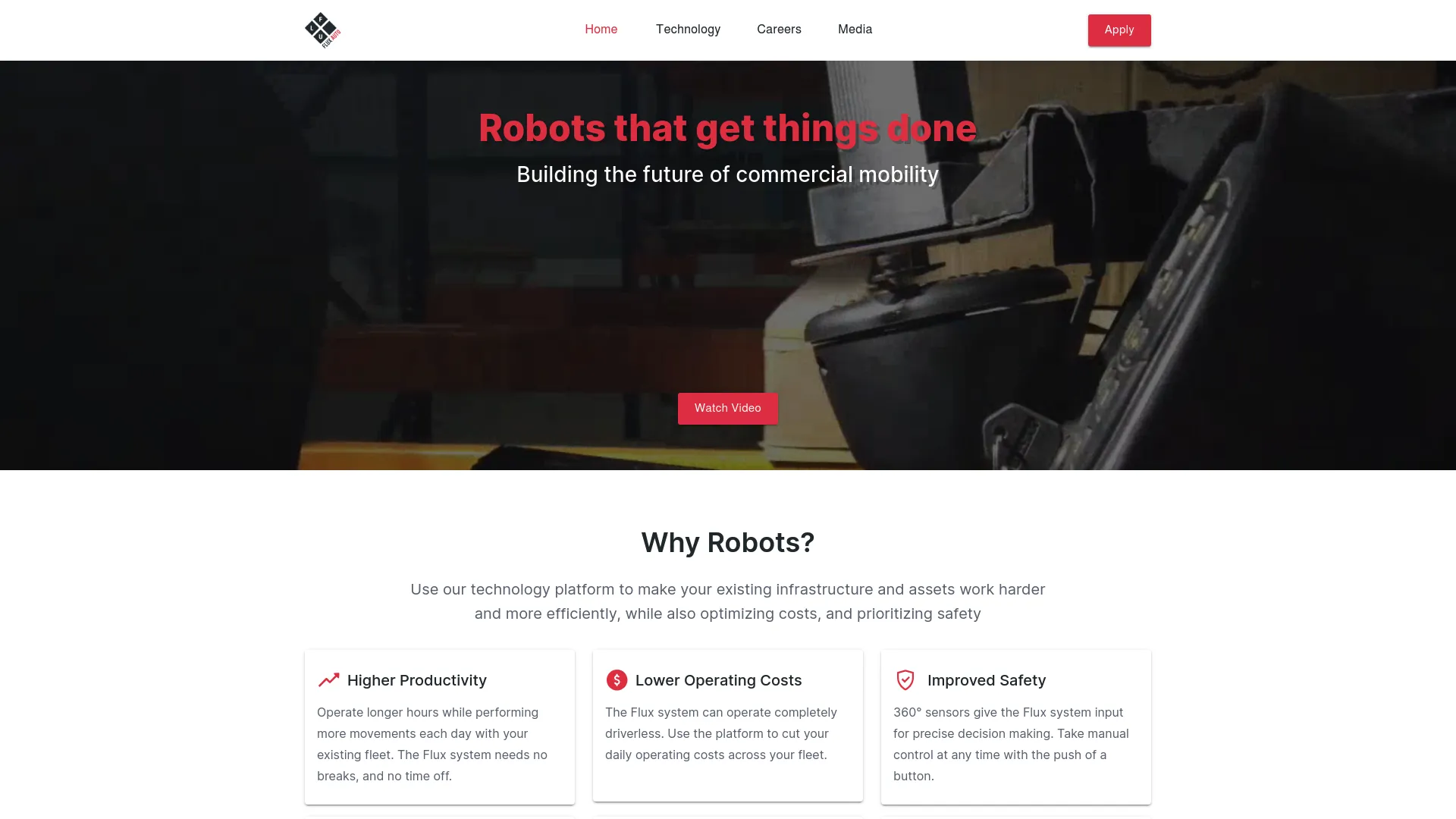Click the Watch Video button
This screenshot has height=819, width=1456.
point(727,408)
